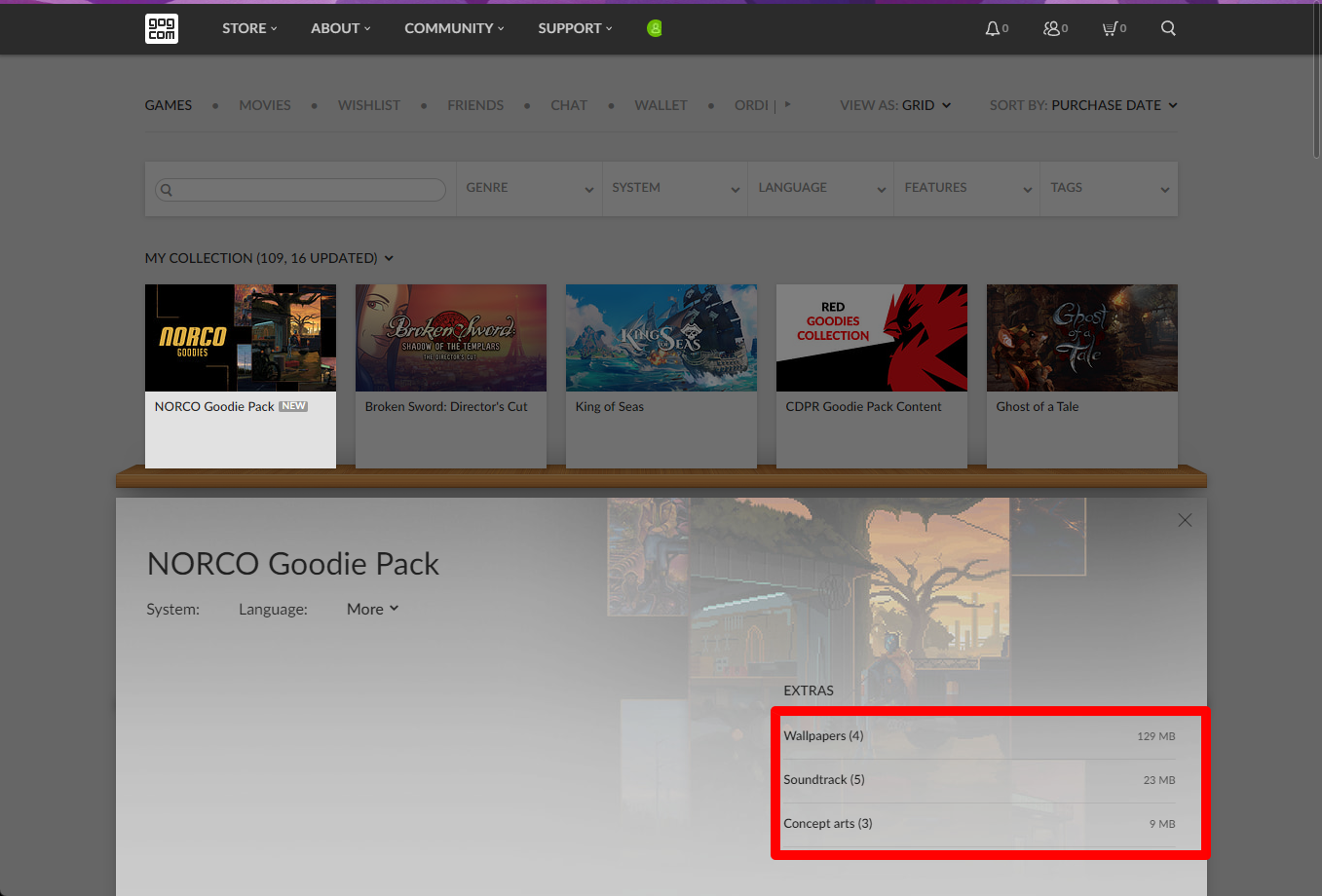Expand the GENRE filter
This screenshot has width=1322, height=896.
click(530, 188)
